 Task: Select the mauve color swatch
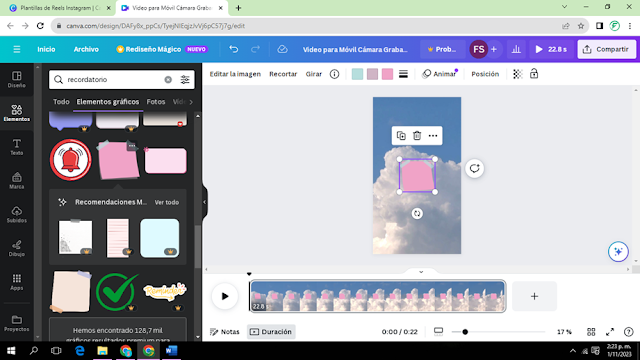point(372,74)
